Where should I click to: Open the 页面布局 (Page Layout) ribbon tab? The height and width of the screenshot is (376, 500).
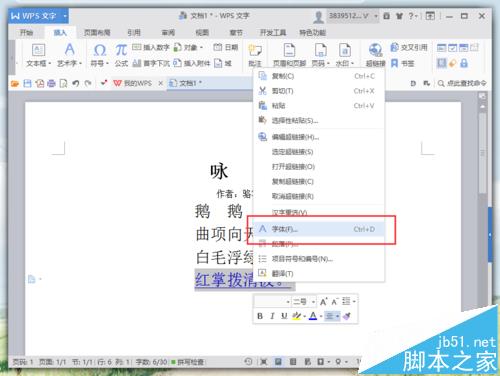(97, 32)
